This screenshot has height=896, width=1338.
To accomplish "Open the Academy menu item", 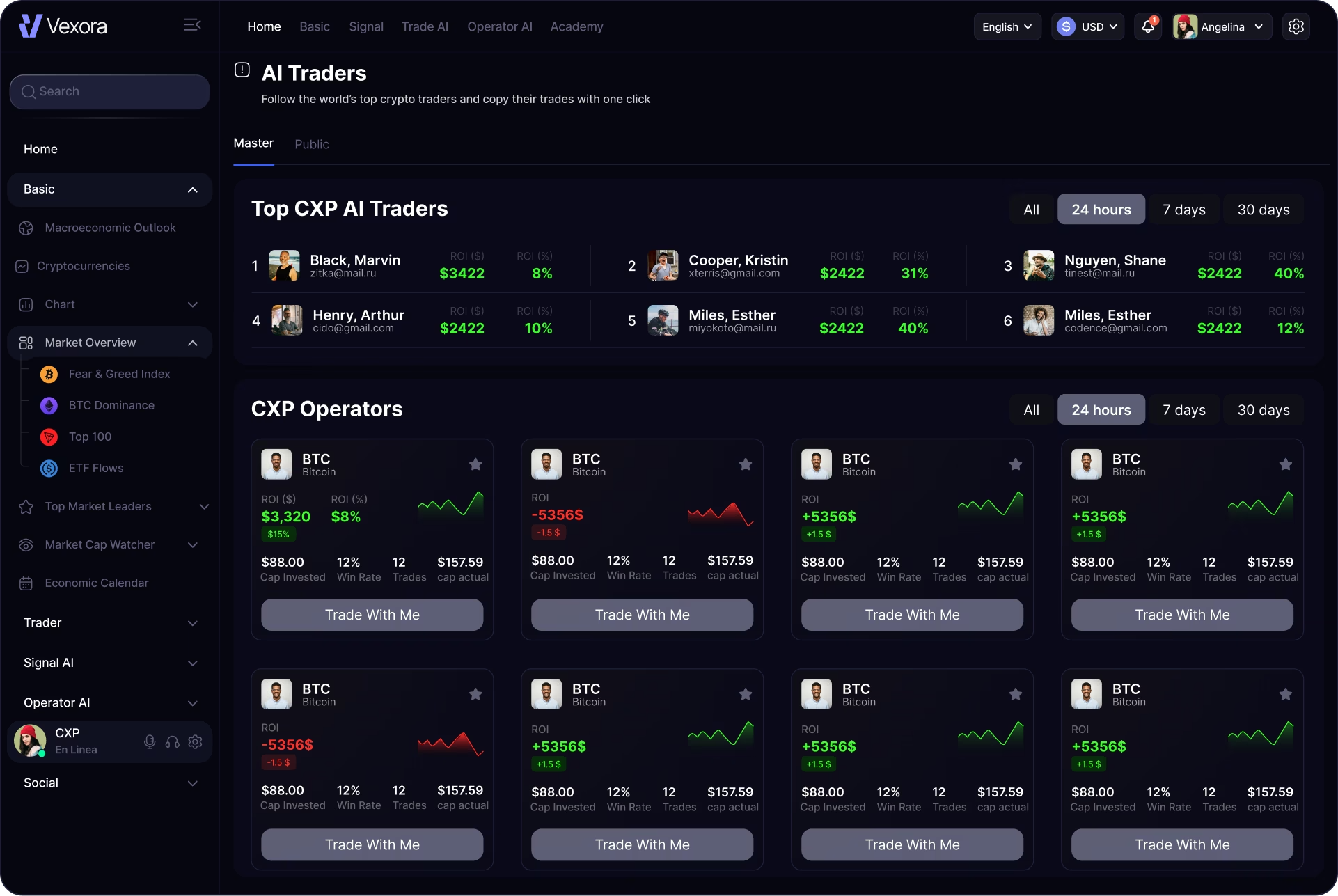I will tap(576, 26).
